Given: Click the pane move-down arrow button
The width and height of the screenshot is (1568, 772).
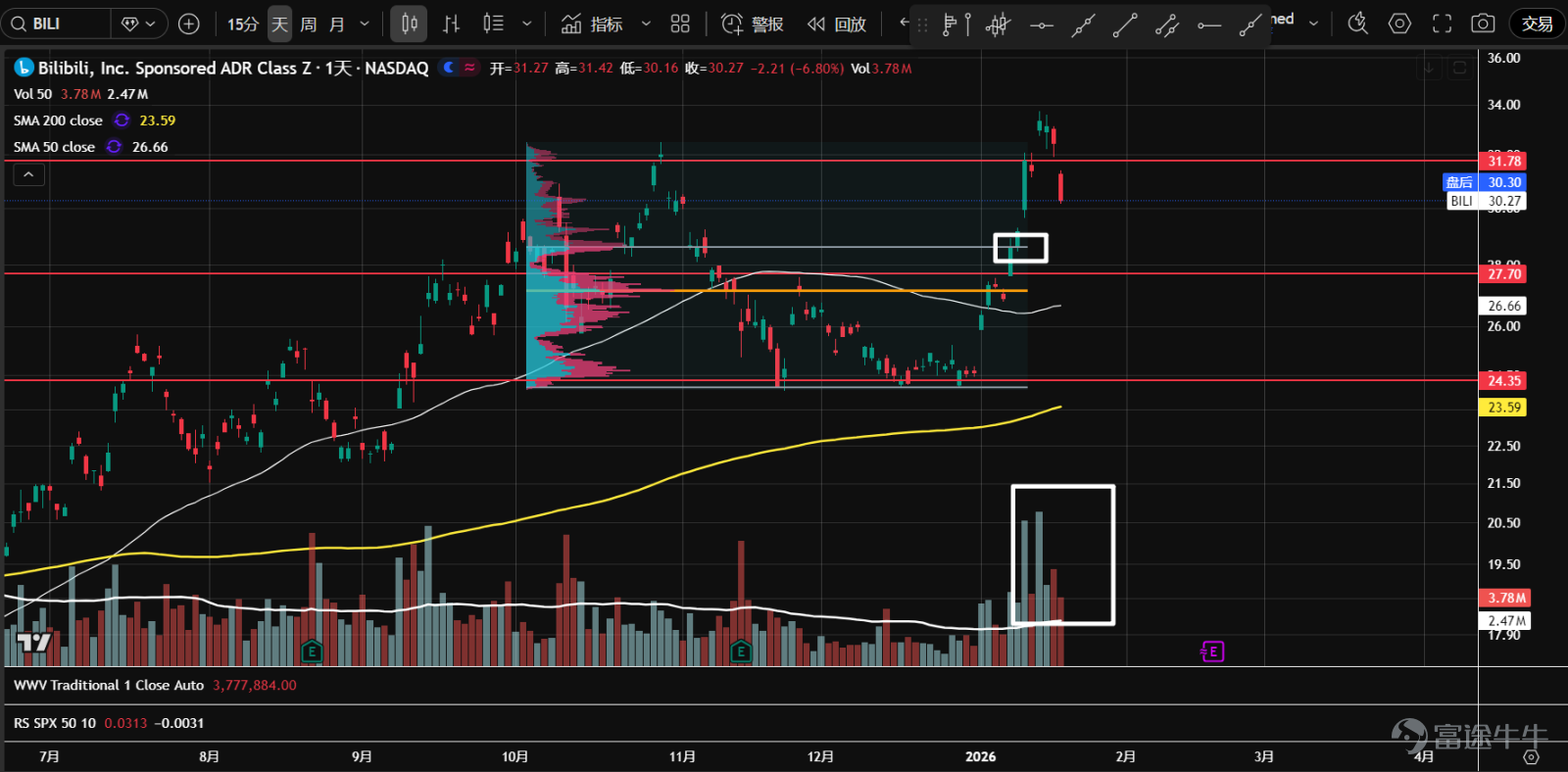Looking at the screenshot, I should [1429, 68].
